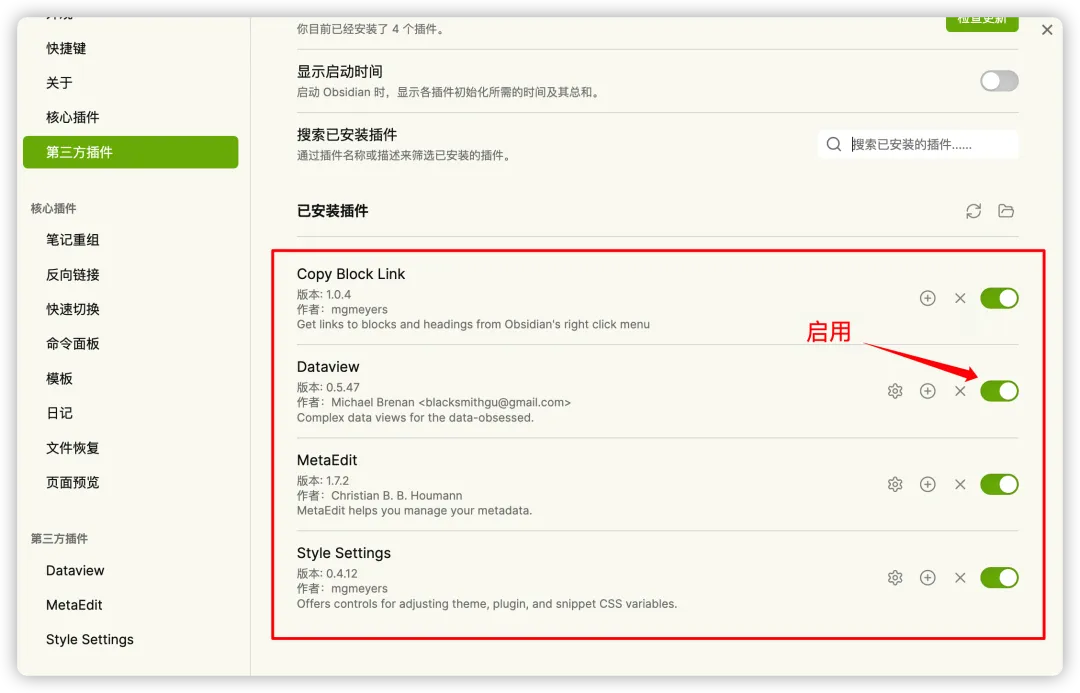
Task: Uninstall Dataview with X icon
Action: coord(960,391)
